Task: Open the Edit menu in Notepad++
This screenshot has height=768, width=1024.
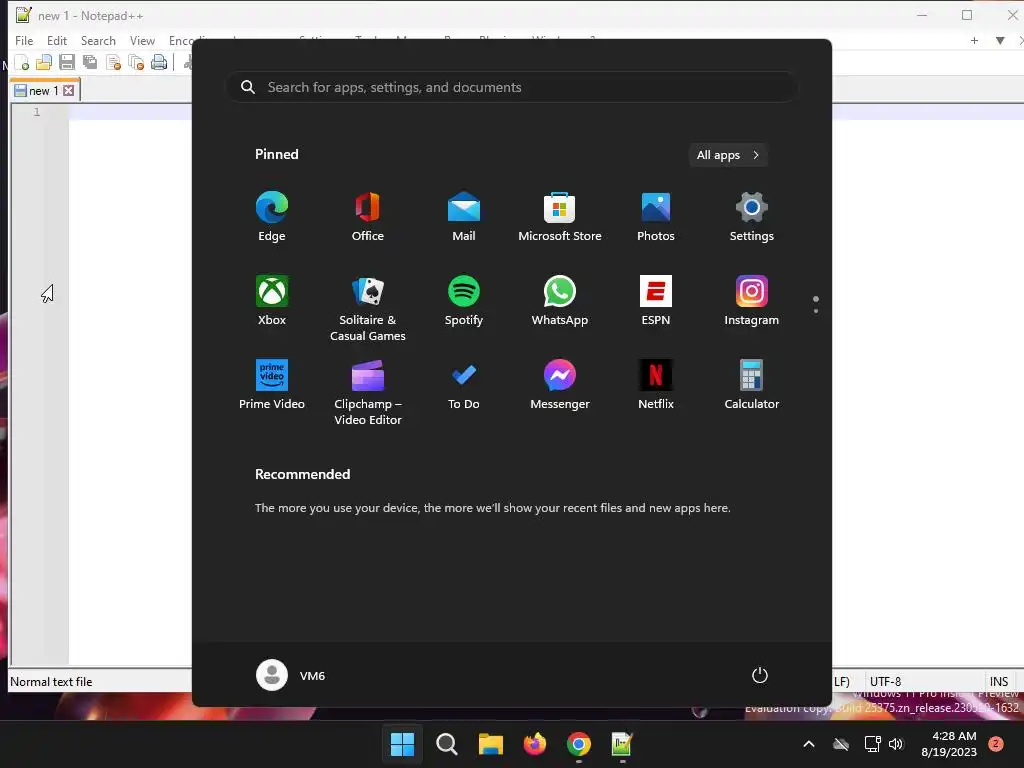Action: coord(57,40)
